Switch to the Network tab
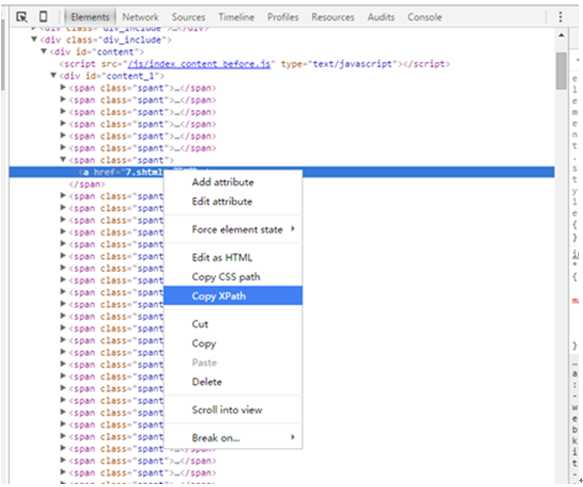 (140, 17)
